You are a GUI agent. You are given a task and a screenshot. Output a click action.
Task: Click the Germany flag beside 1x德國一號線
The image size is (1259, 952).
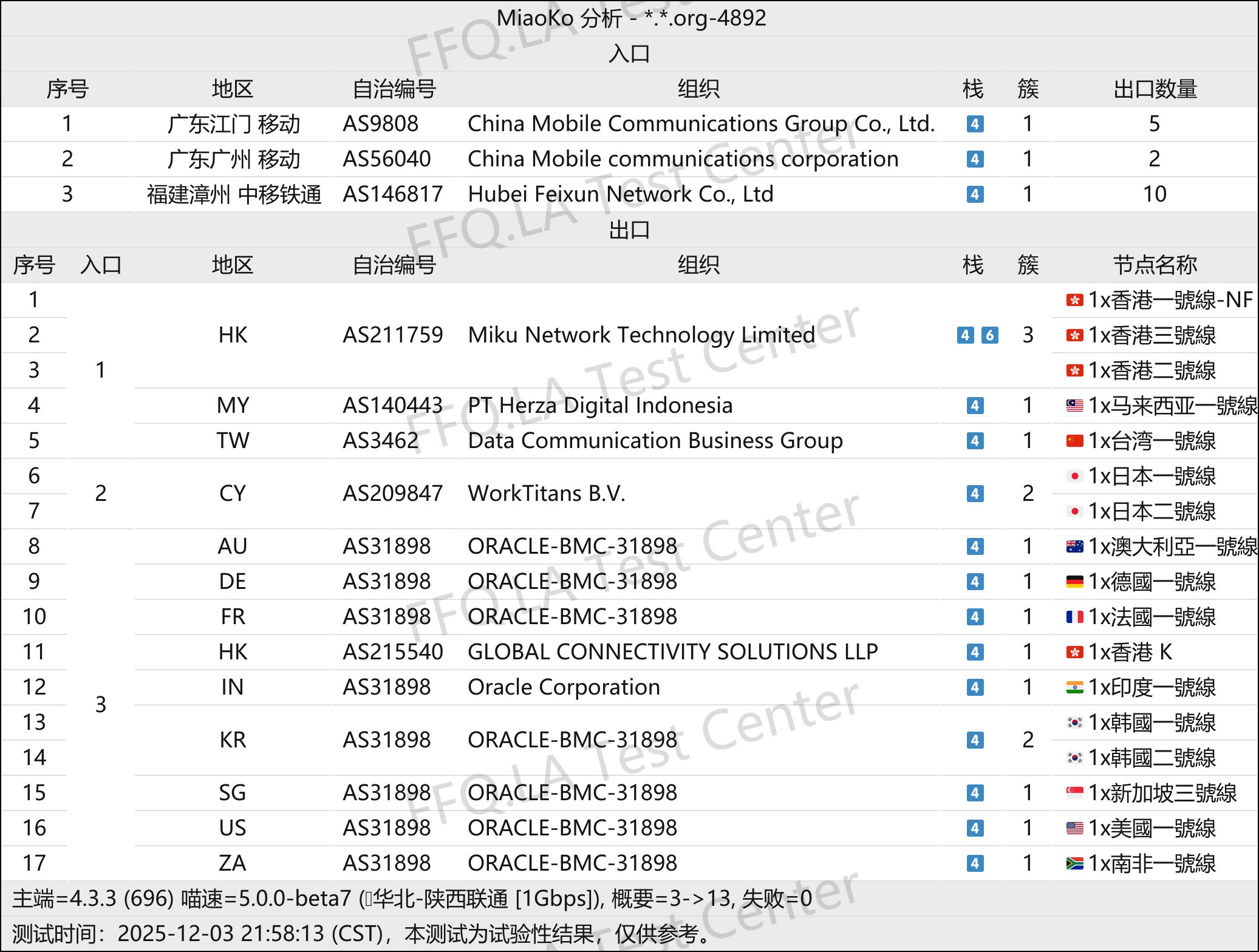[x=1074, y=582]
